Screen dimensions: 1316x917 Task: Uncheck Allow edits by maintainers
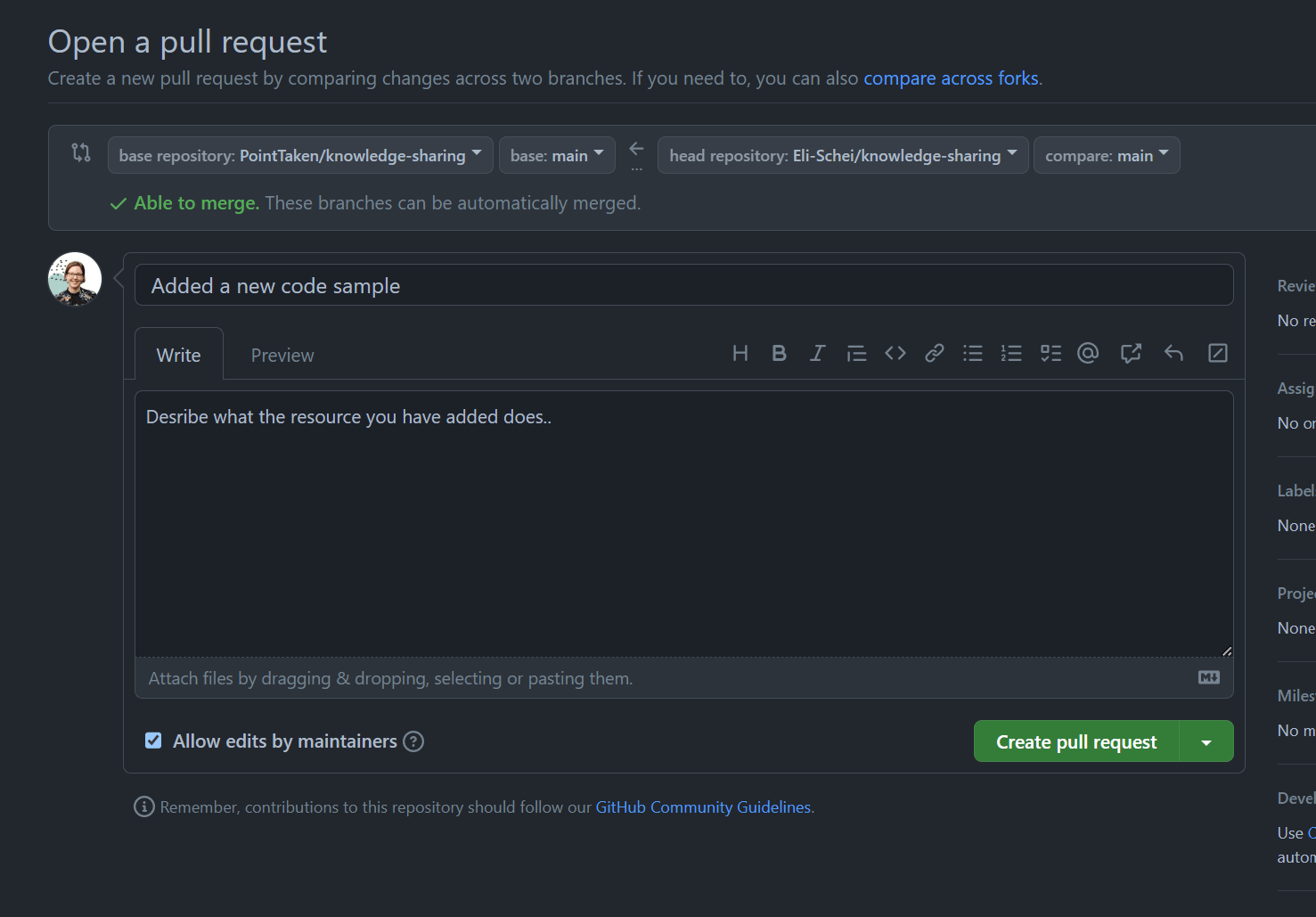pos(154,741)
